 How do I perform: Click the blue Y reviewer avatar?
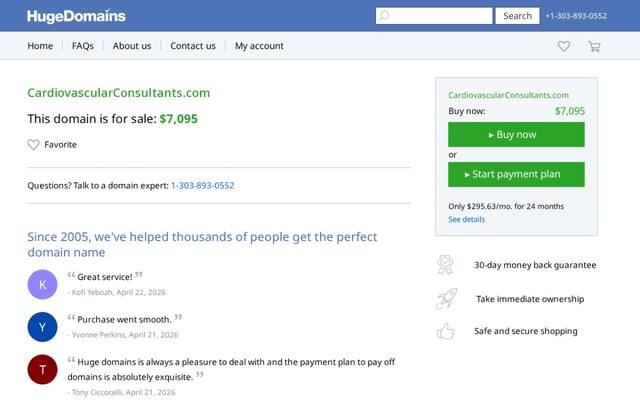(42, 327)
